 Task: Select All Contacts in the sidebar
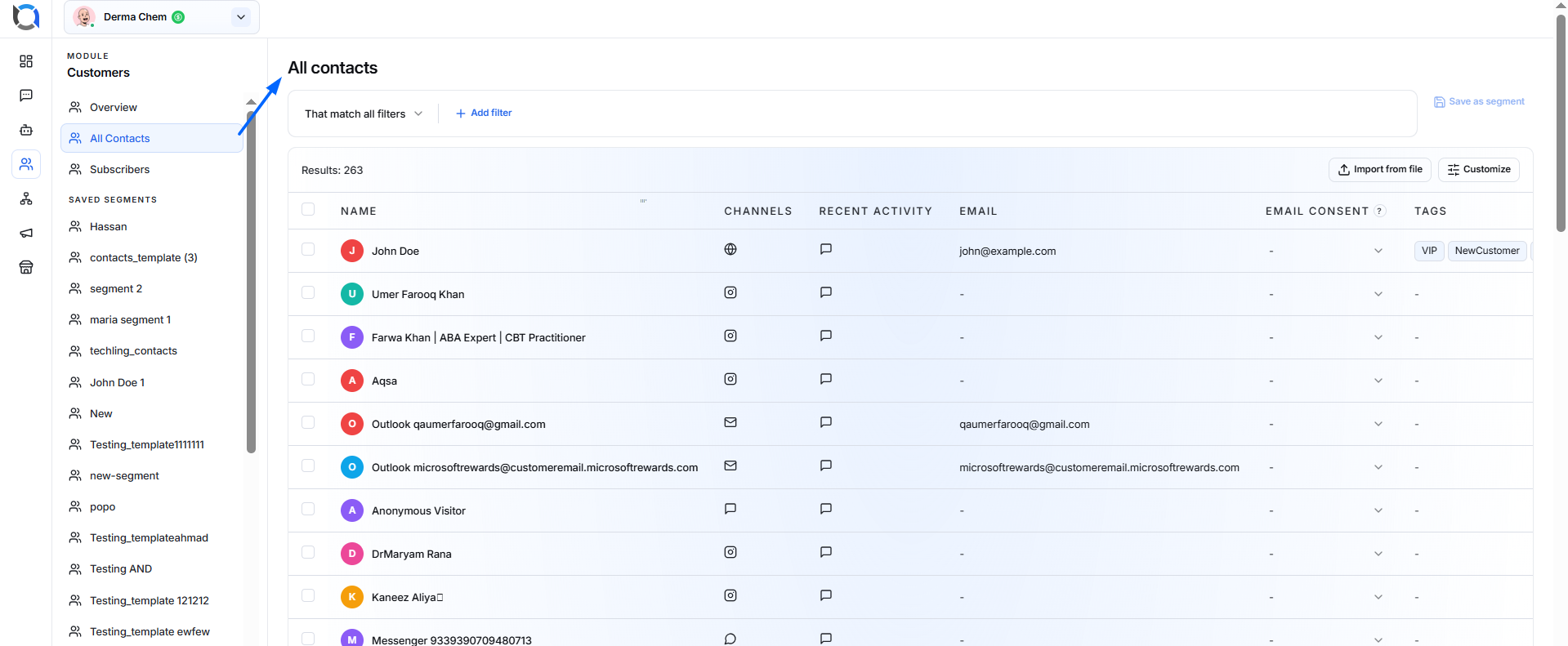(x=152, y=138)
